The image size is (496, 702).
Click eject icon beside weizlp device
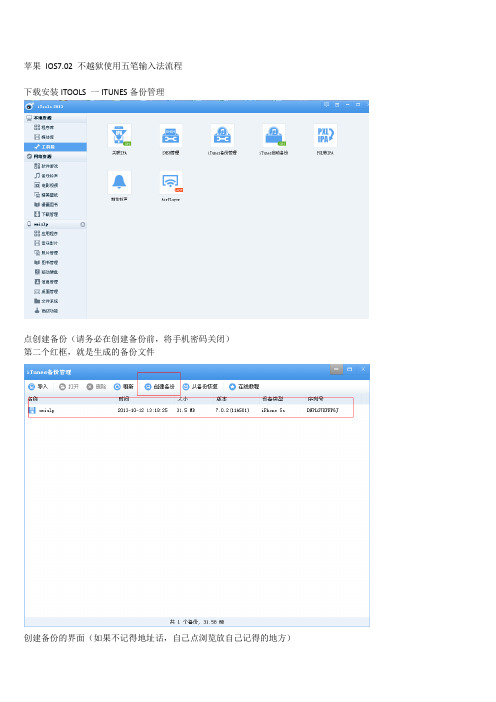tap(83, 224)
